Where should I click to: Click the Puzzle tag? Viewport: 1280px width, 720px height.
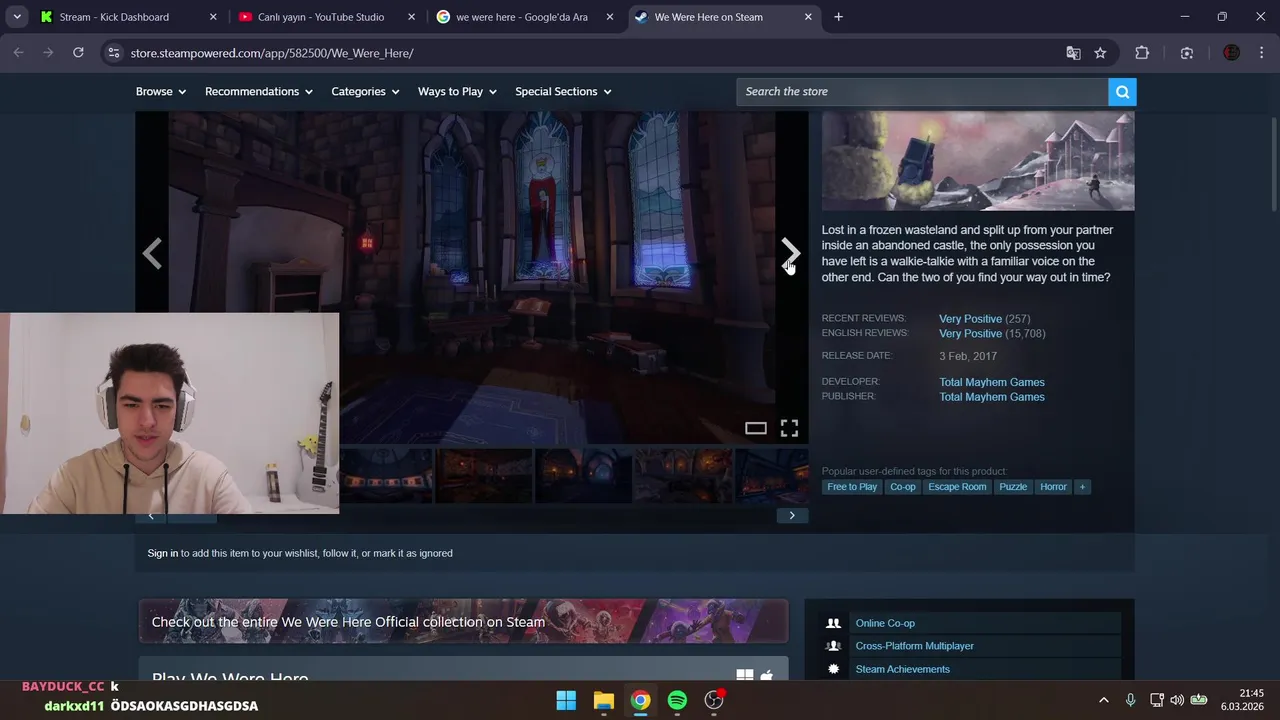pyautogui.click(x=1013, y=487)
